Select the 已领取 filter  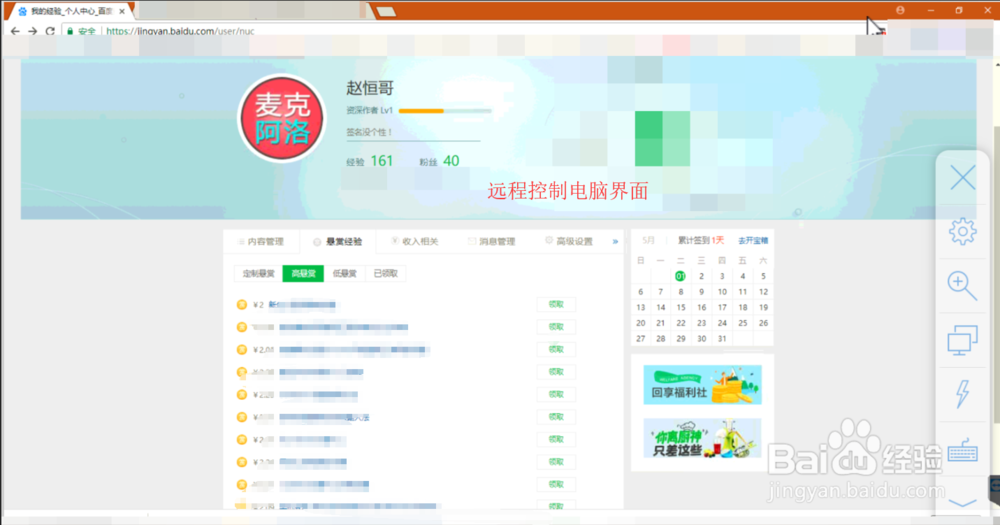click(386, 274)
